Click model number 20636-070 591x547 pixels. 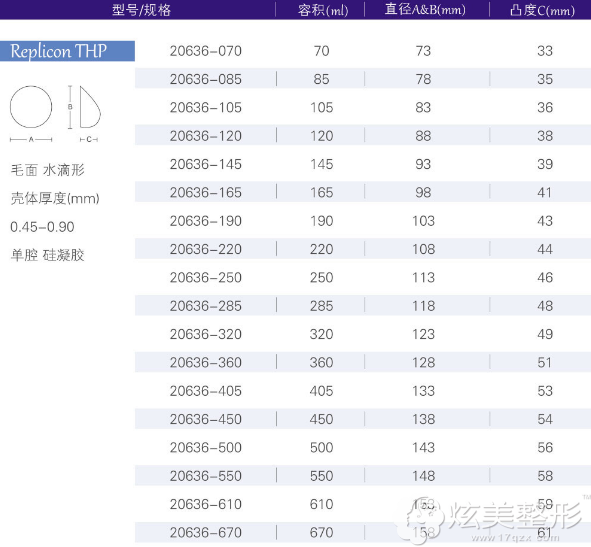(x=205, y=51)
